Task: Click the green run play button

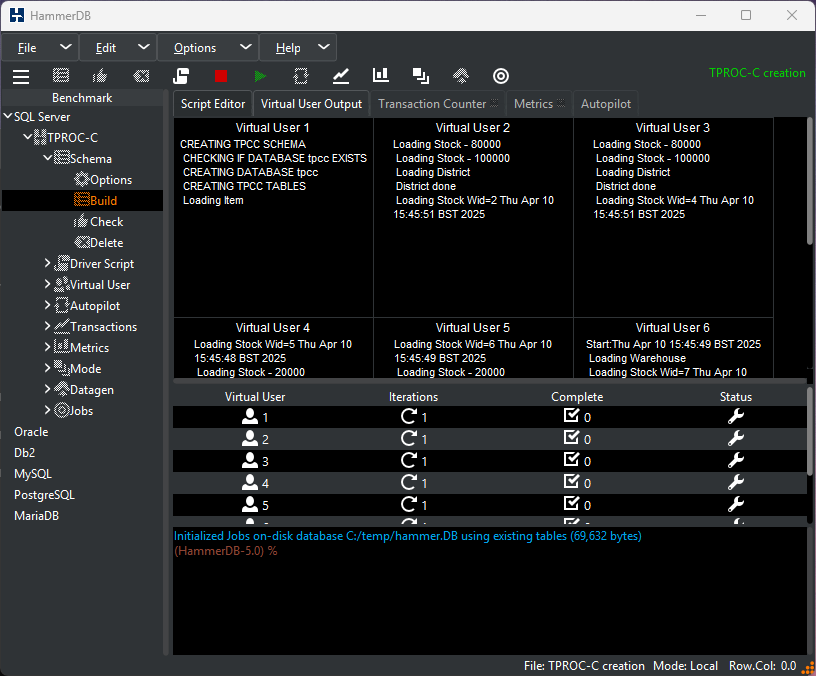Action: (x=260, y=76)
